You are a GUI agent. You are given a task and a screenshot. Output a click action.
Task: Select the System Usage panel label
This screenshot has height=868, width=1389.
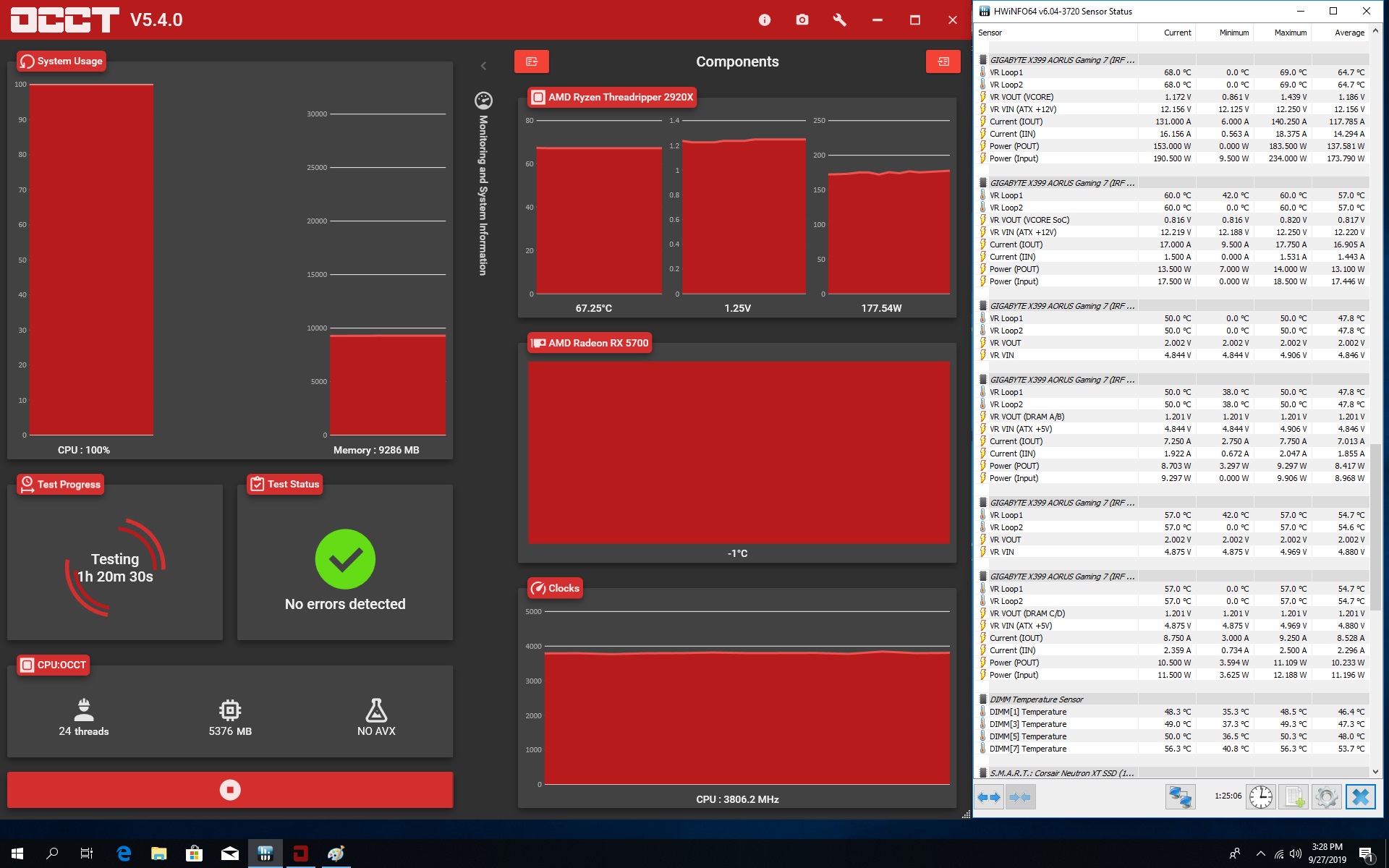pyautogui.click(x=62, y=61)
